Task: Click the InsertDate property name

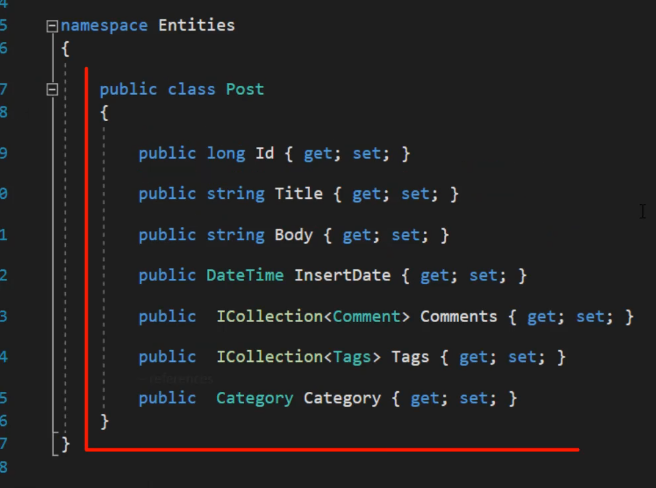Action: click(x=342, y=275)
